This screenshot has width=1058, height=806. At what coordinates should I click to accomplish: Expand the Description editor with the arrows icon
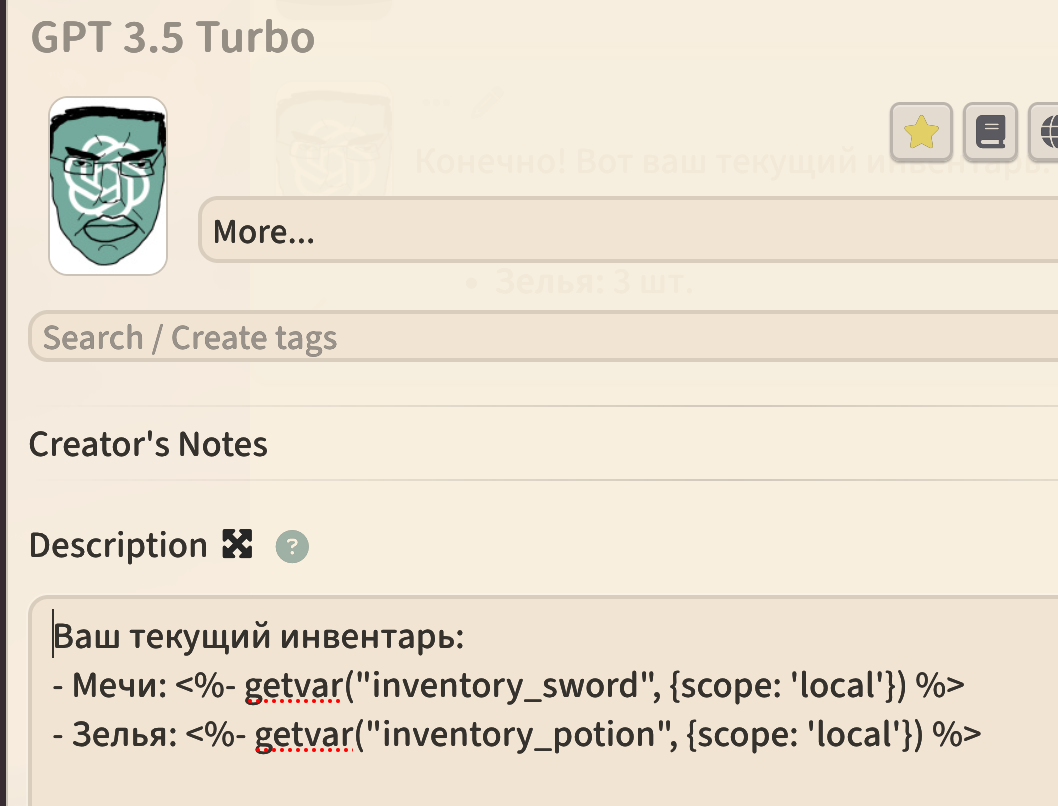click(237, 544)
